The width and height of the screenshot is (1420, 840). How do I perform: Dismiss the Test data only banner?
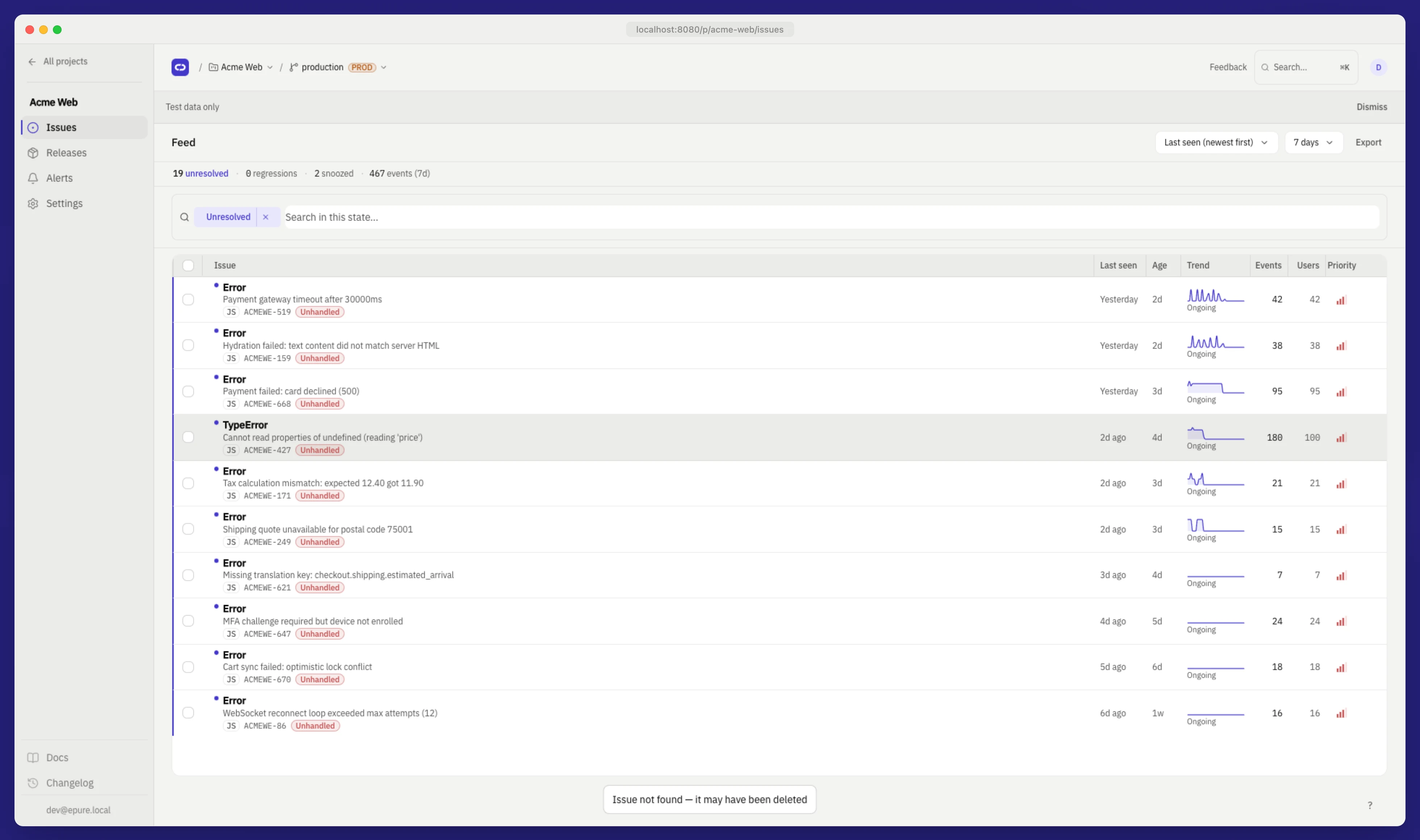point(1371,107)
